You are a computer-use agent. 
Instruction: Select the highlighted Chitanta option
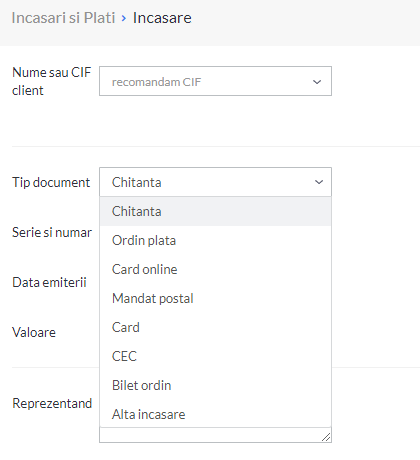pos(215,211)
